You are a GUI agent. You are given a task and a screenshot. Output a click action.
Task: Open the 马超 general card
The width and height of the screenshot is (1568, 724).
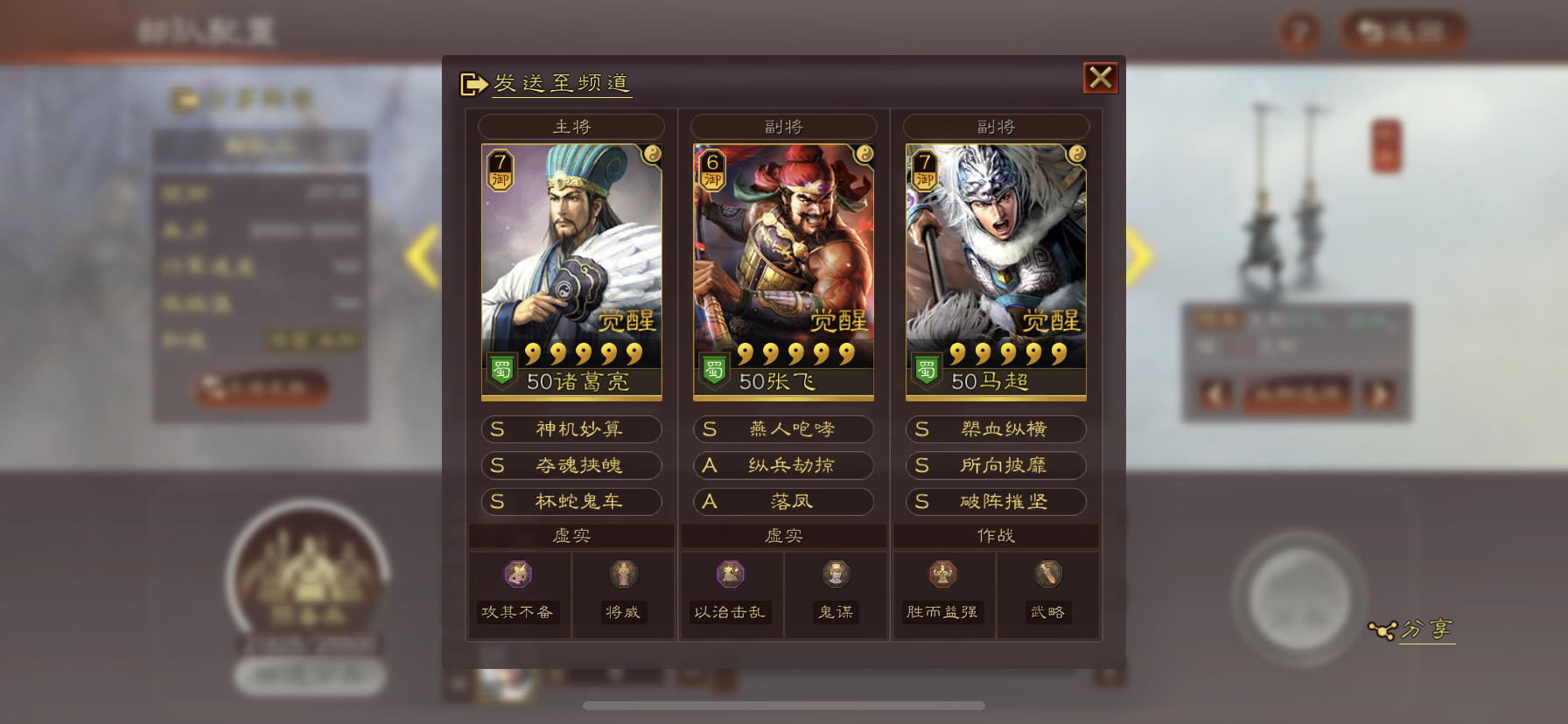(996, 272)
